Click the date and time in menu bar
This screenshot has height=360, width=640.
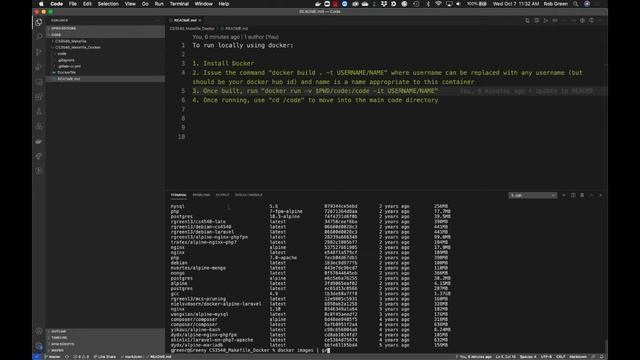click(x=516, y=4)
